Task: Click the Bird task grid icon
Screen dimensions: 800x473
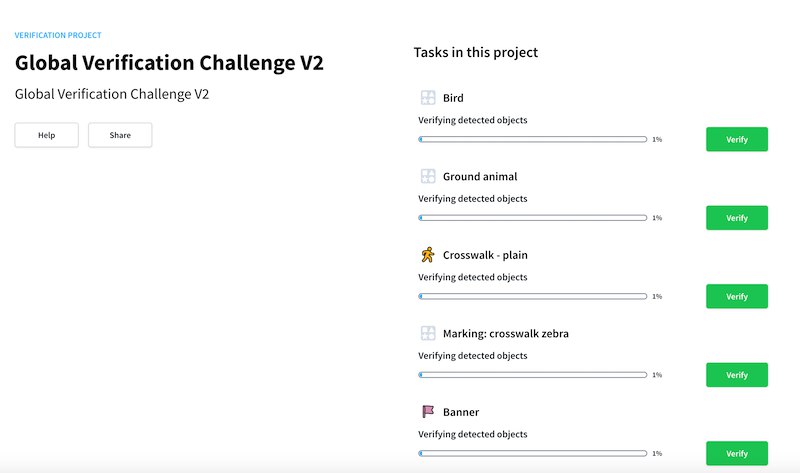Action: pyautogui.click(x=428, y=97)
